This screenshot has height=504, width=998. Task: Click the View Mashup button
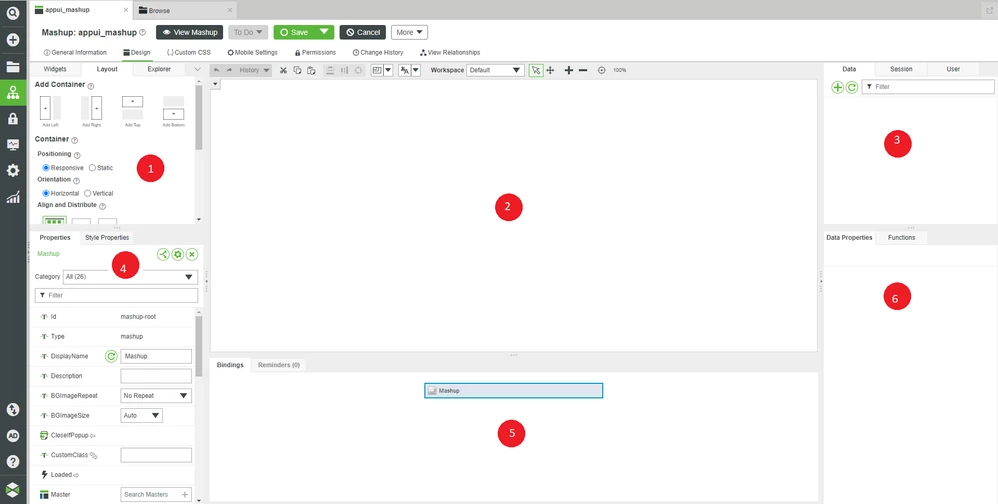click(190, 32)
